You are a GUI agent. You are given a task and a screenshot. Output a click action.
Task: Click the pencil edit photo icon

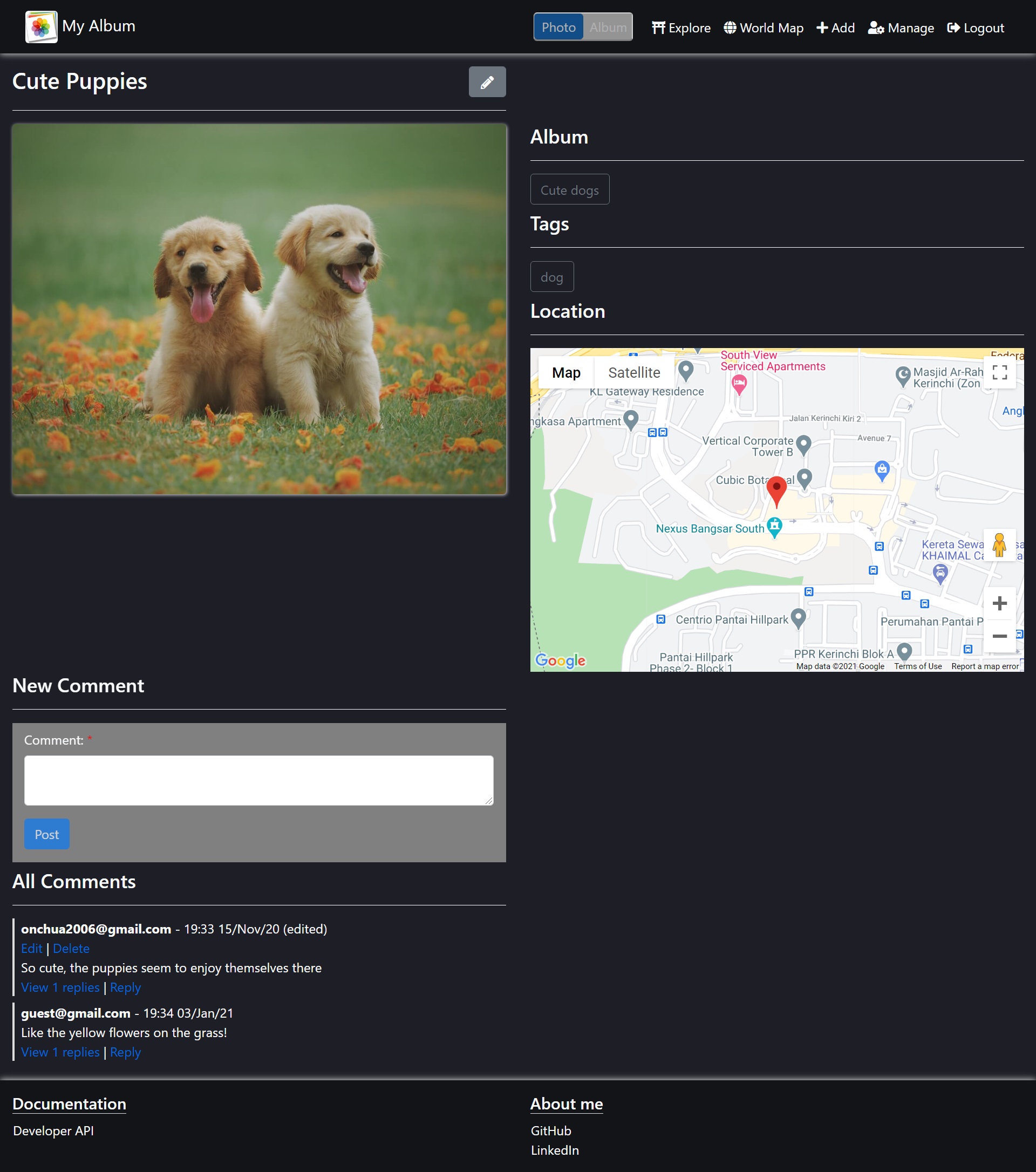(x=487, y=82)
